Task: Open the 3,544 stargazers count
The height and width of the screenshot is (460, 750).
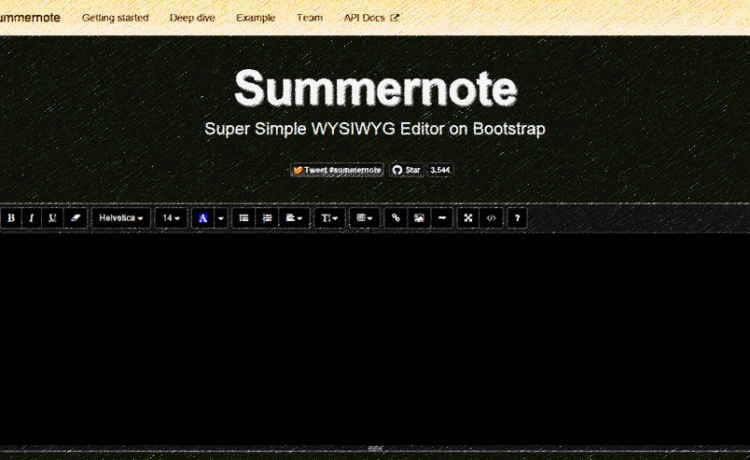Action: [x=440, y=170]
